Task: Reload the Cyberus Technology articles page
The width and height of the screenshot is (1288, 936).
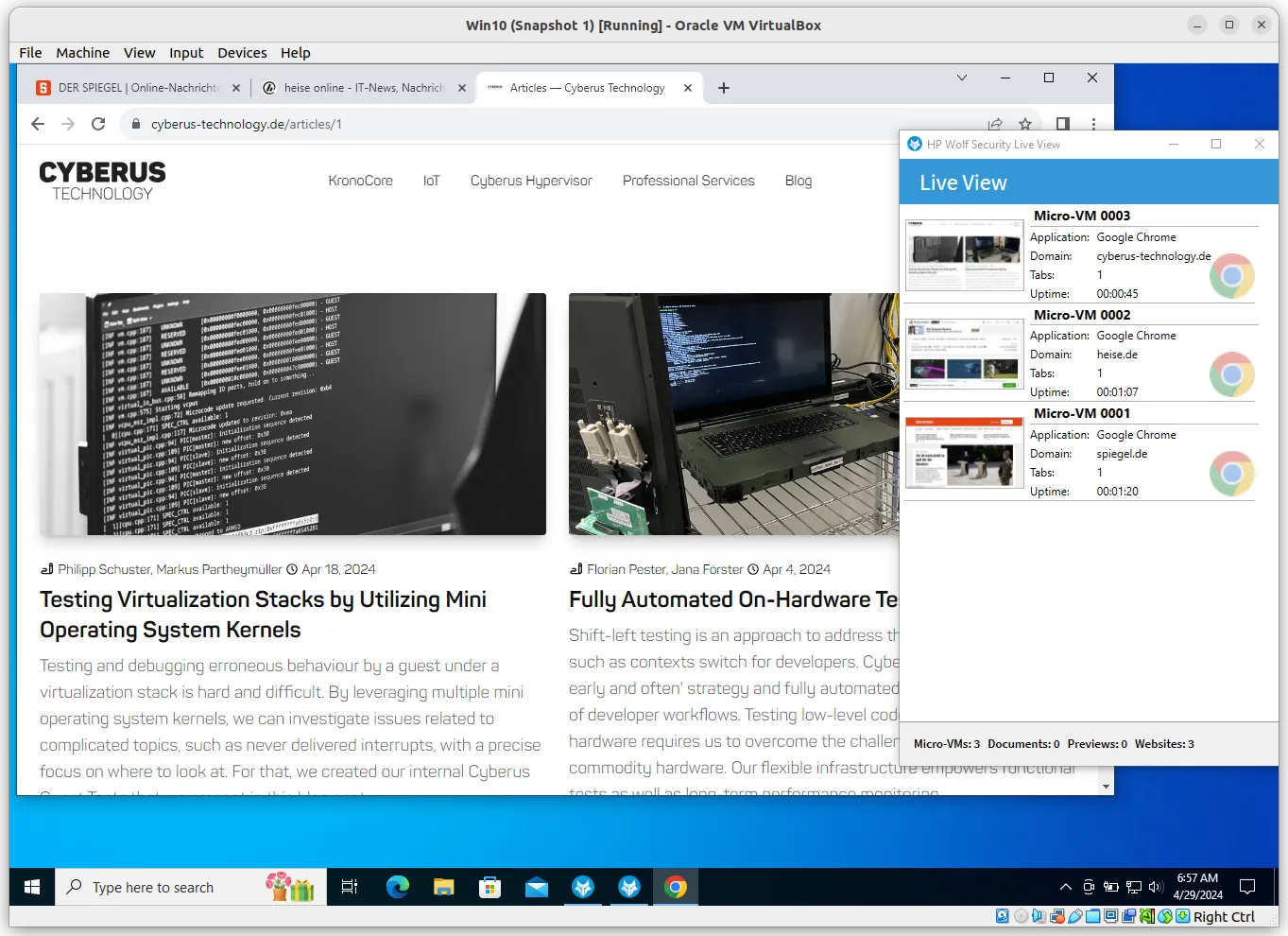Action: coord(98,124)
